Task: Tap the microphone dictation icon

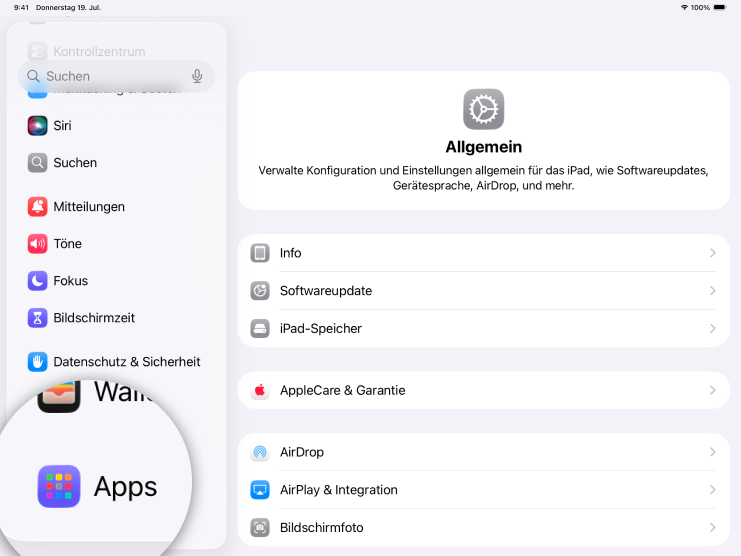Action: pos(197,76)
